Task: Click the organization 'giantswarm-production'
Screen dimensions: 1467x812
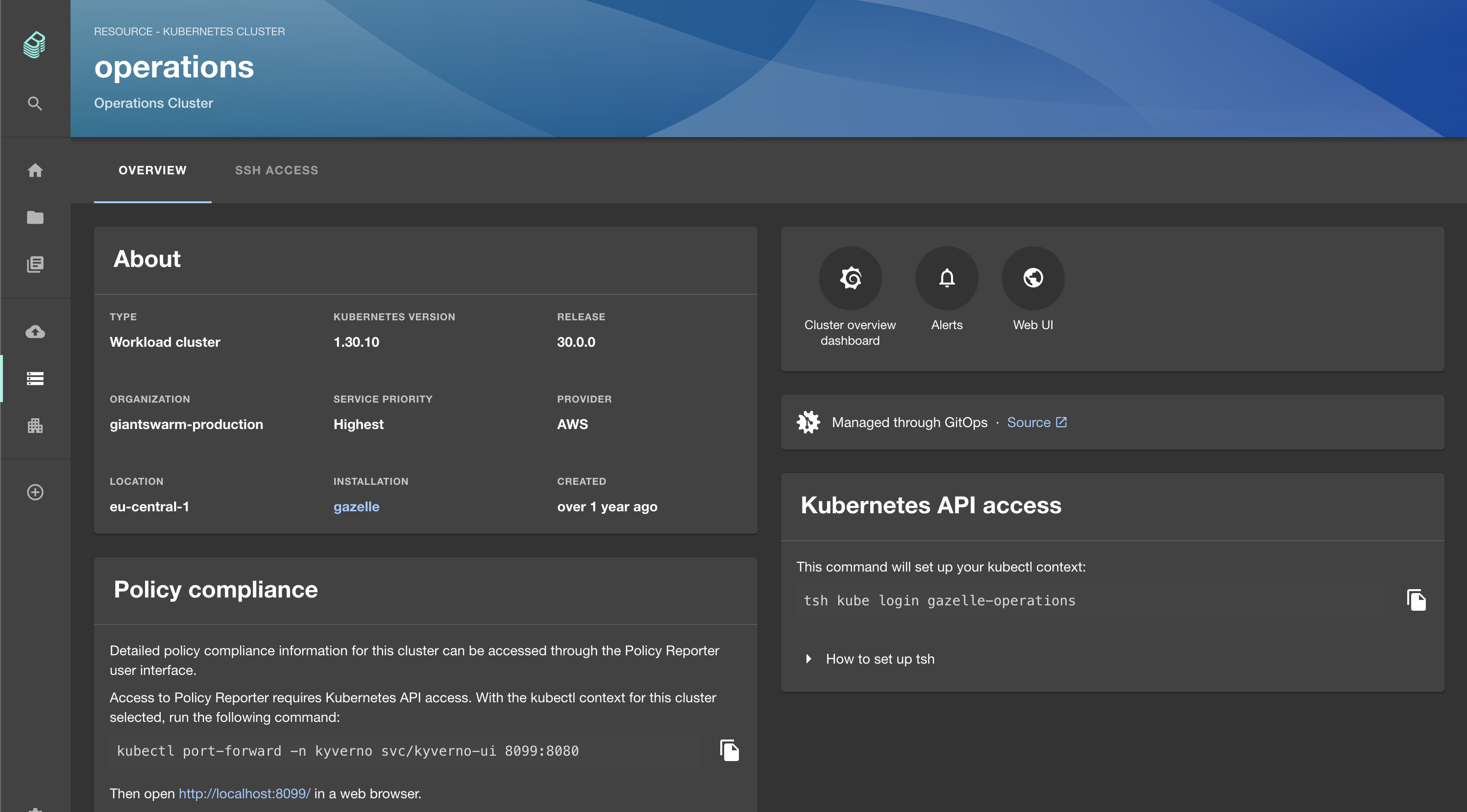Action: click(187, 425)
